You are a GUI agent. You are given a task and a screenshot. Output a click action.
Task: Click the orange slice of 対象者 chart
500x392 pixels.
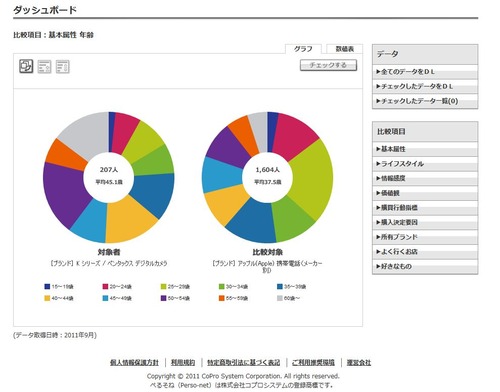point(65,155)
